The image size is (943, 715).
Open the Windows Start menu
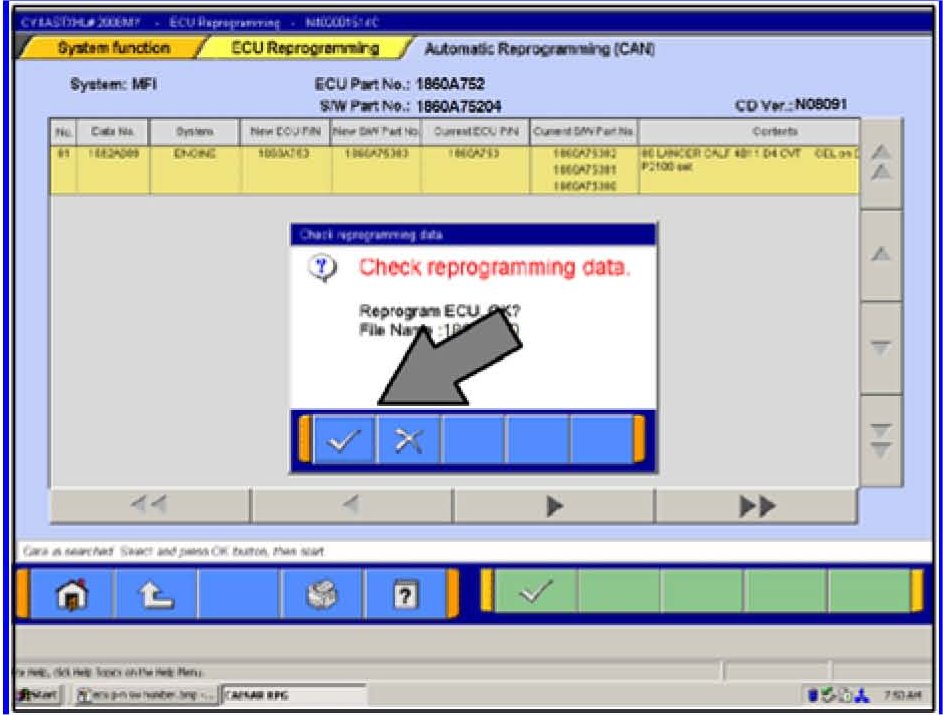40,694
